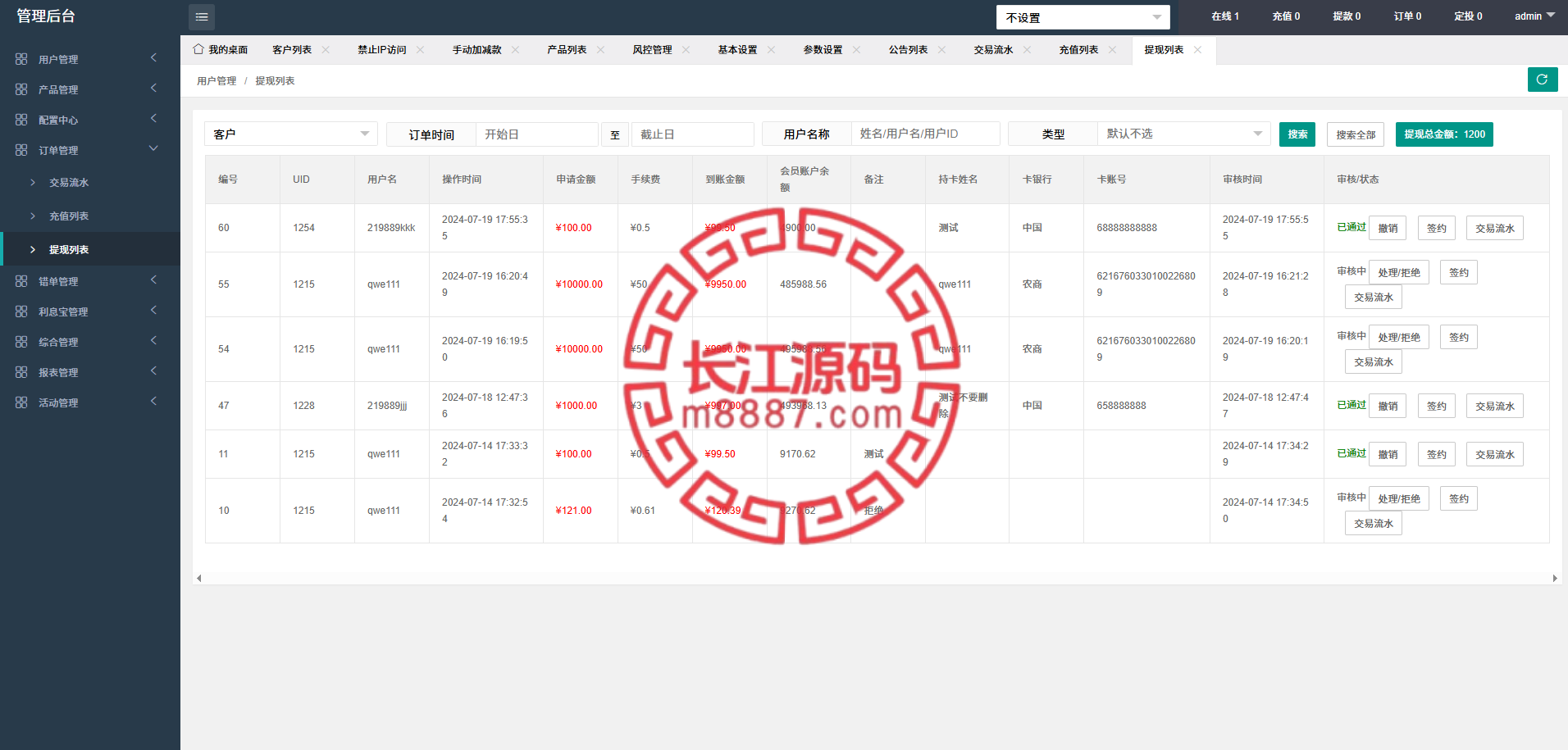The height and width of the screenshot is (750, 1568).
Task: Close the 公告列表 tab
Action: coord(942,50)
